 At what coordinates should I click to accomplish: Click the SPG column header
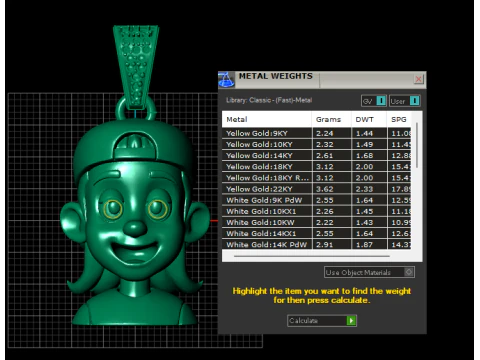point(399,119)
